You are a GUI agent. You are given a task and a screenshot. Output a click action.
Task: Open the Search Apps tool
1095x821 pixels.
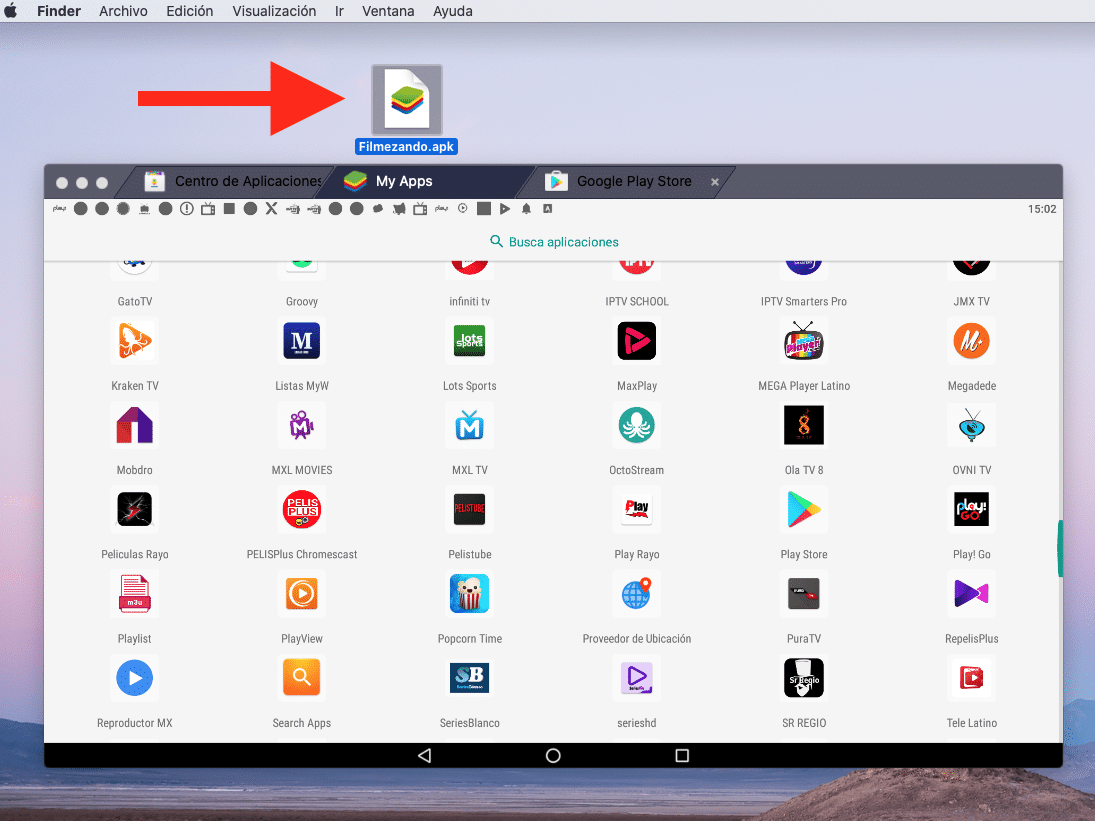pyautogui.click(x=302, y=677)
